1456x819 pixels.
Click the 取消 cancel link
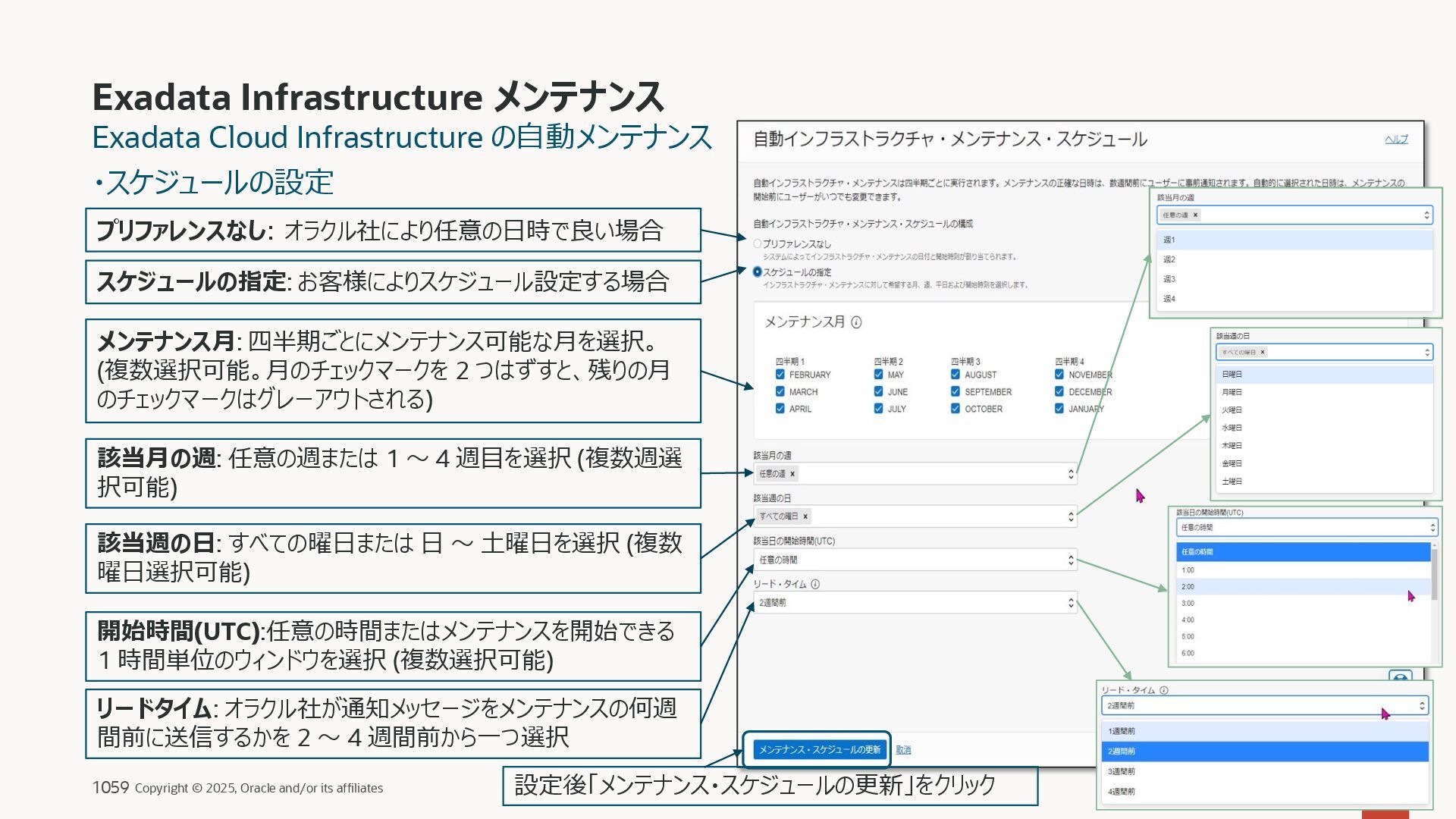[903, 750]
